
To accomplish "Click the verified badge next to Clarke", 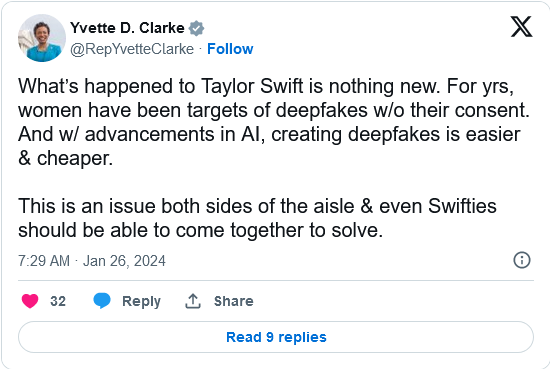I will (x=196, y=28).
